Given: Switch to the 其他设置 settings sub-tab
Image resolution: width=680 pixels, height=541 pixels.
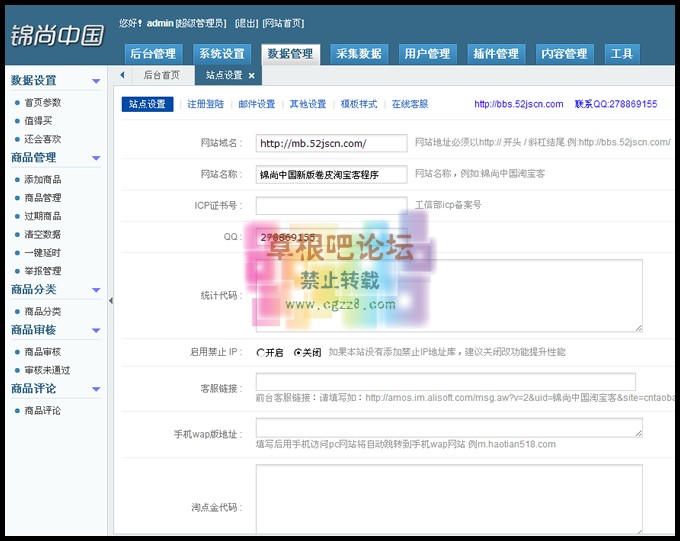Looking at the screenshot, I should coord(308,104).
